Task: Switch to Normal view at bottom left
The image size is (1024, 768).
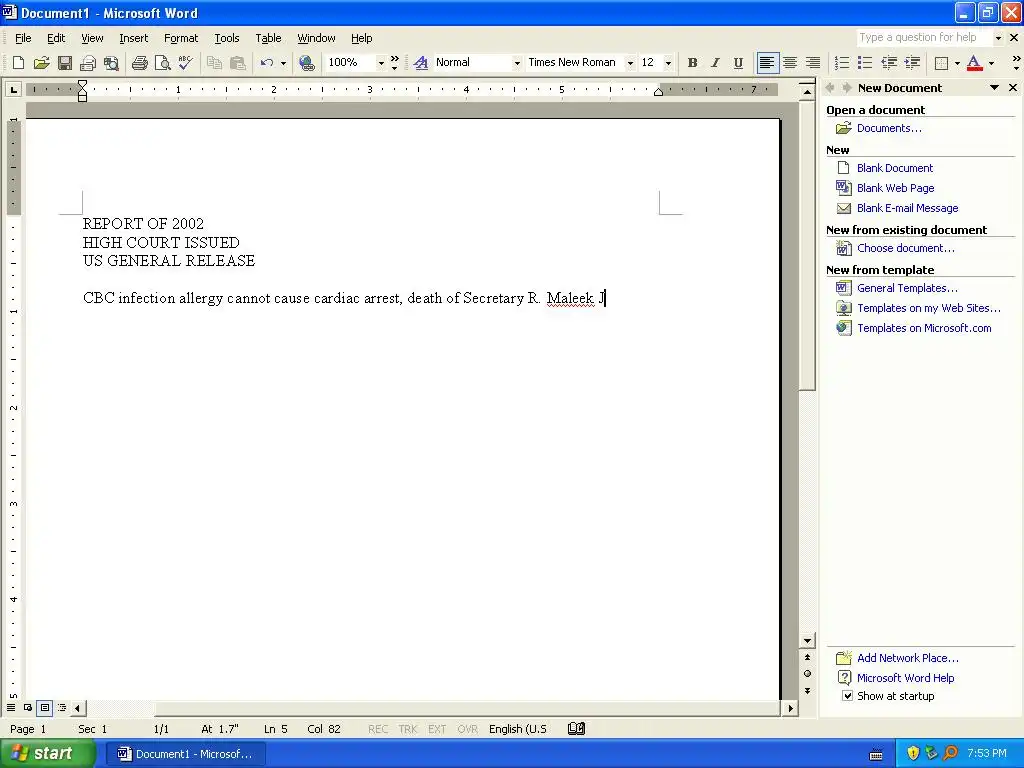Action: [x=10, y=707]
